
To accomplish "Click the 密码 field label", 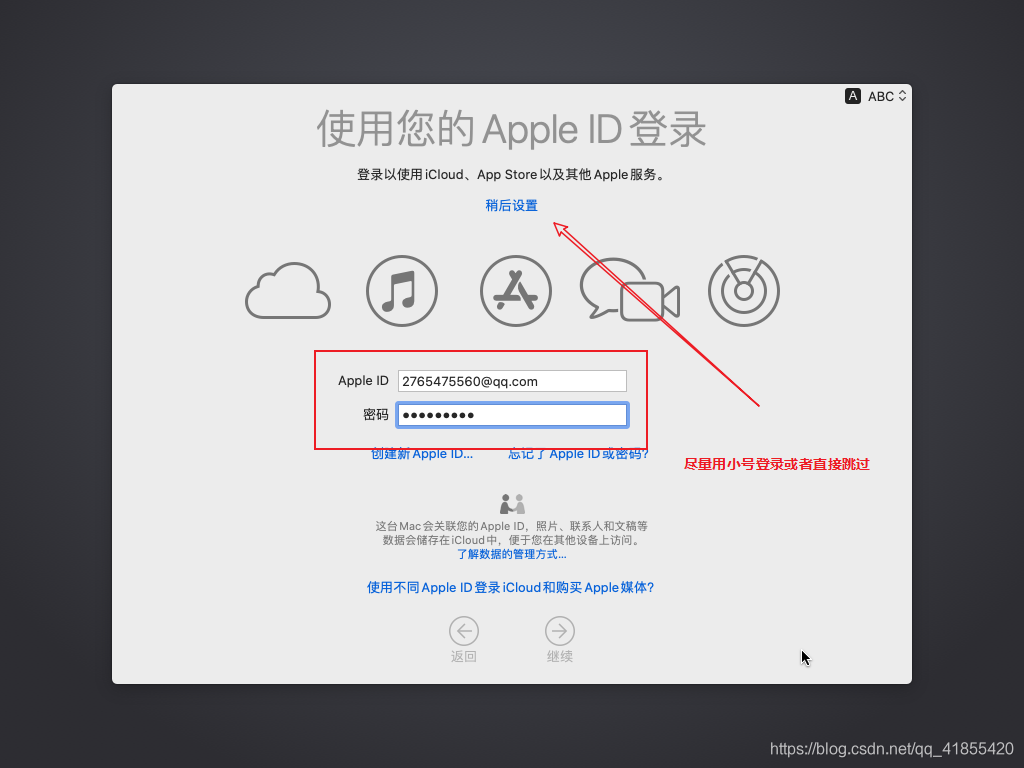I will [x=376, y=415].
